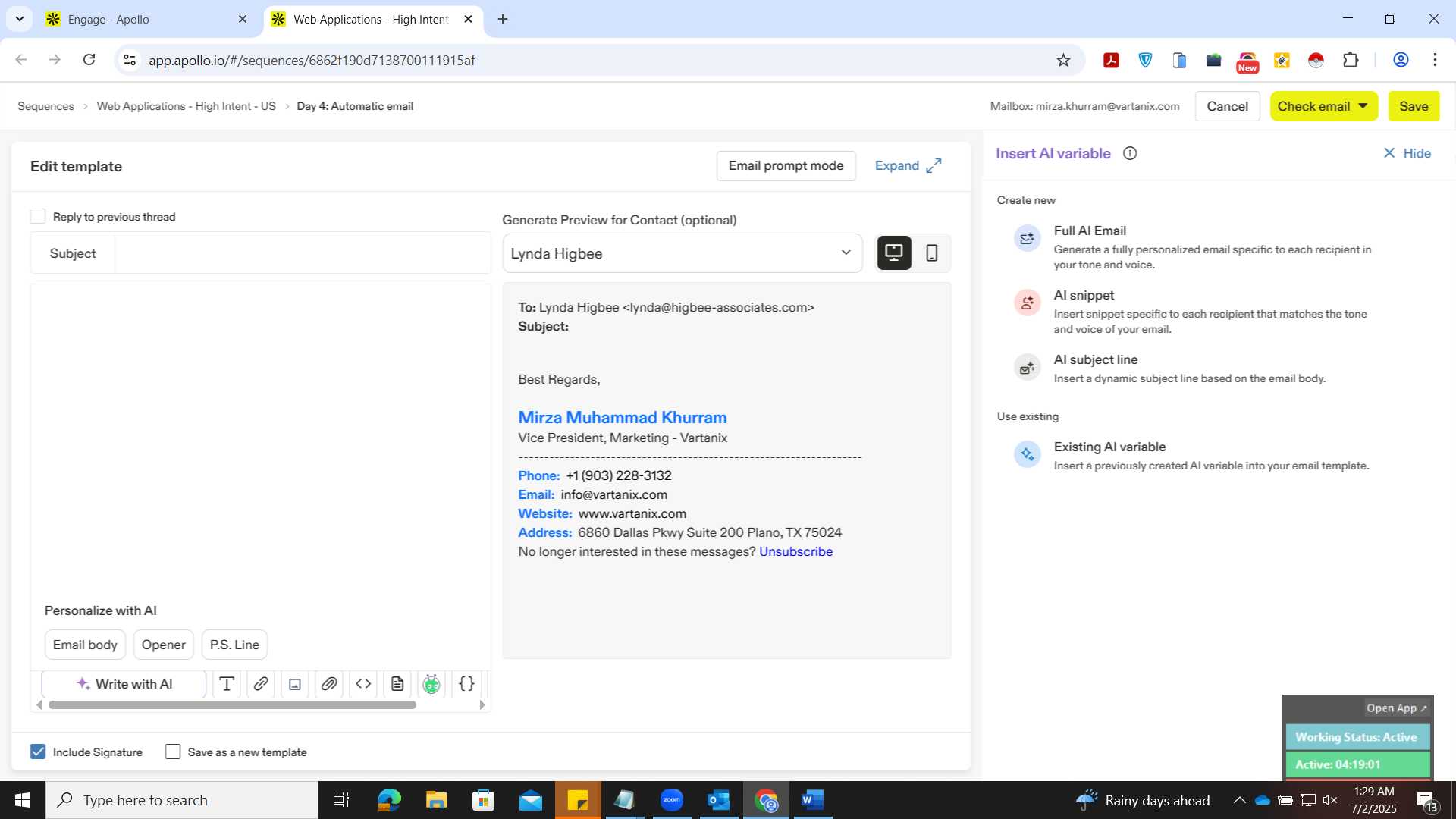Open the site information icon in address bar
This screenshot has height=819, width=1456.
click(130, 61)
